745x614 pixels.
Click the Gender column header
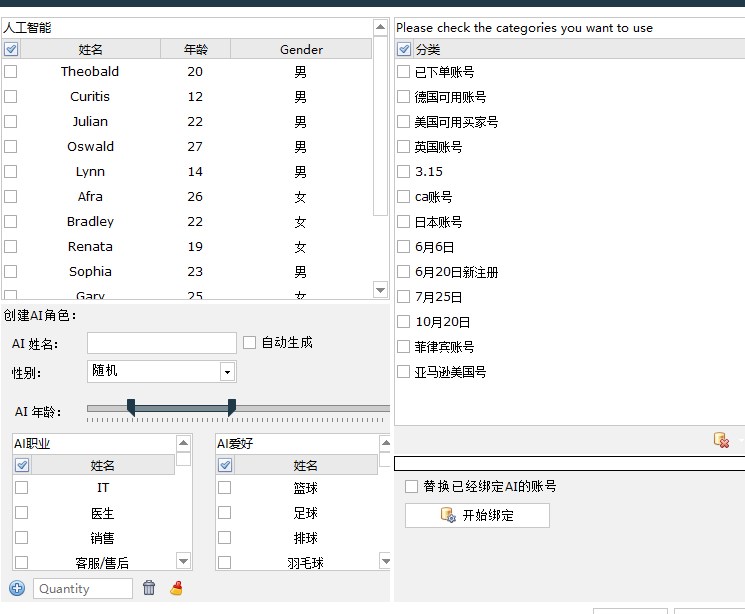click(x=301, y=49)
